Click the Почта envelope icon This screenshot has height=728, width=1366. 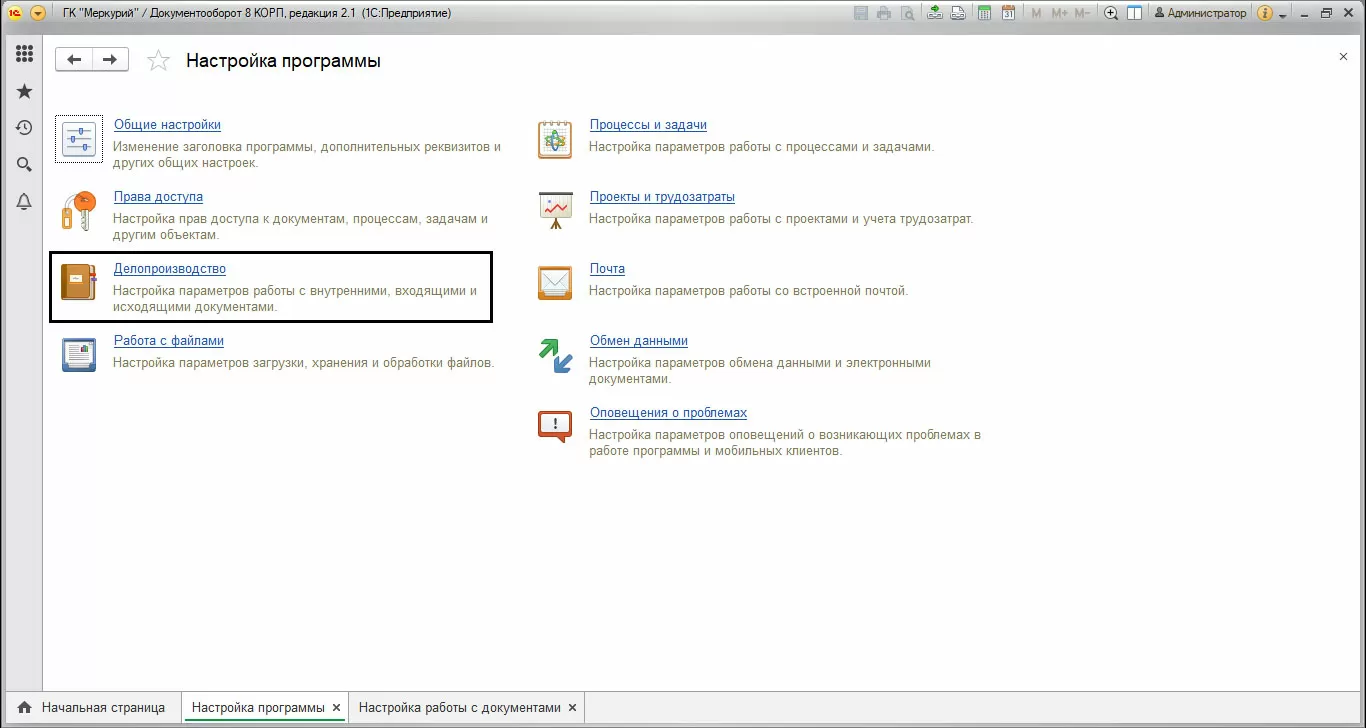pos(555,283)
